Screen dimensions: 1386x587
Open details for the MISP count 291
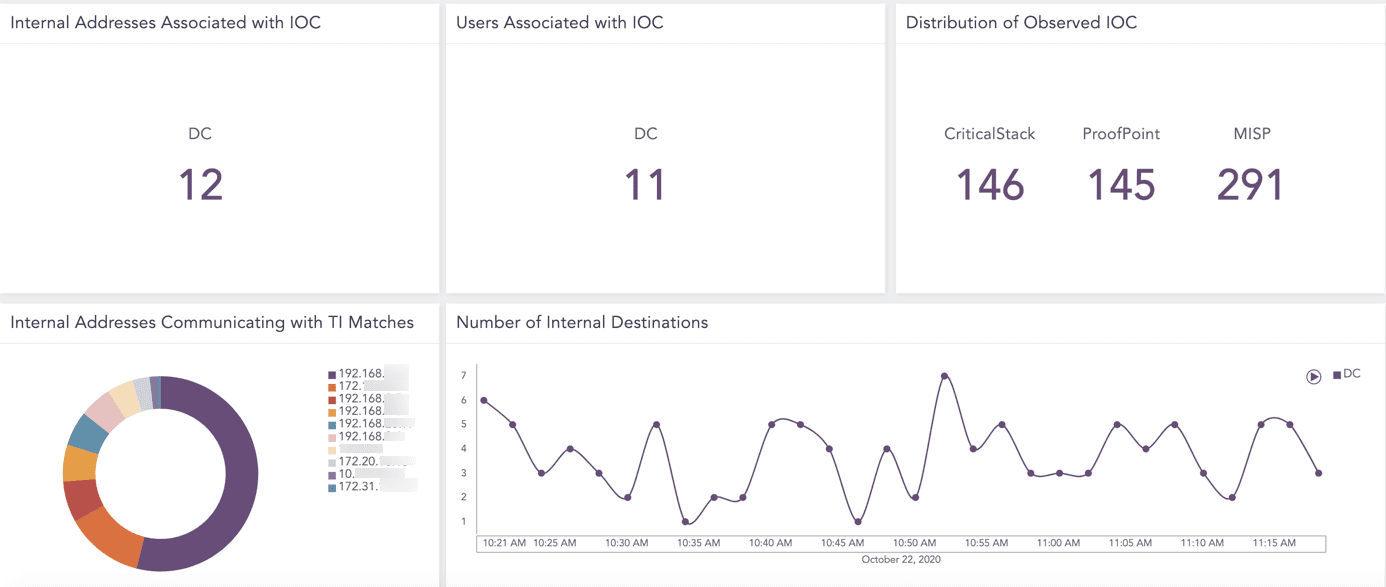click(x=1251, y=186)
